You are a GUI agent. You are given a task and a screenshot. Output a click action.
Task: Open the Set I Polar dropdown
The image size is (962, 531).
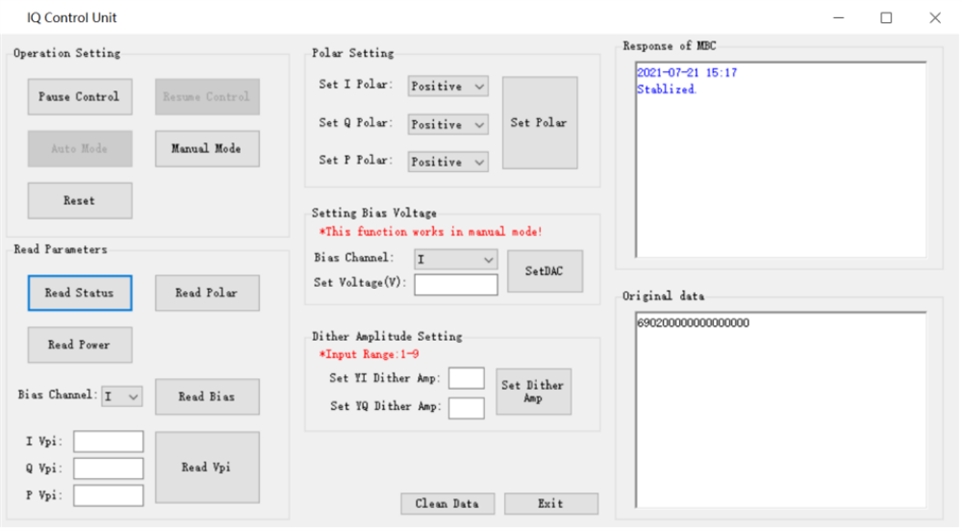448,87
